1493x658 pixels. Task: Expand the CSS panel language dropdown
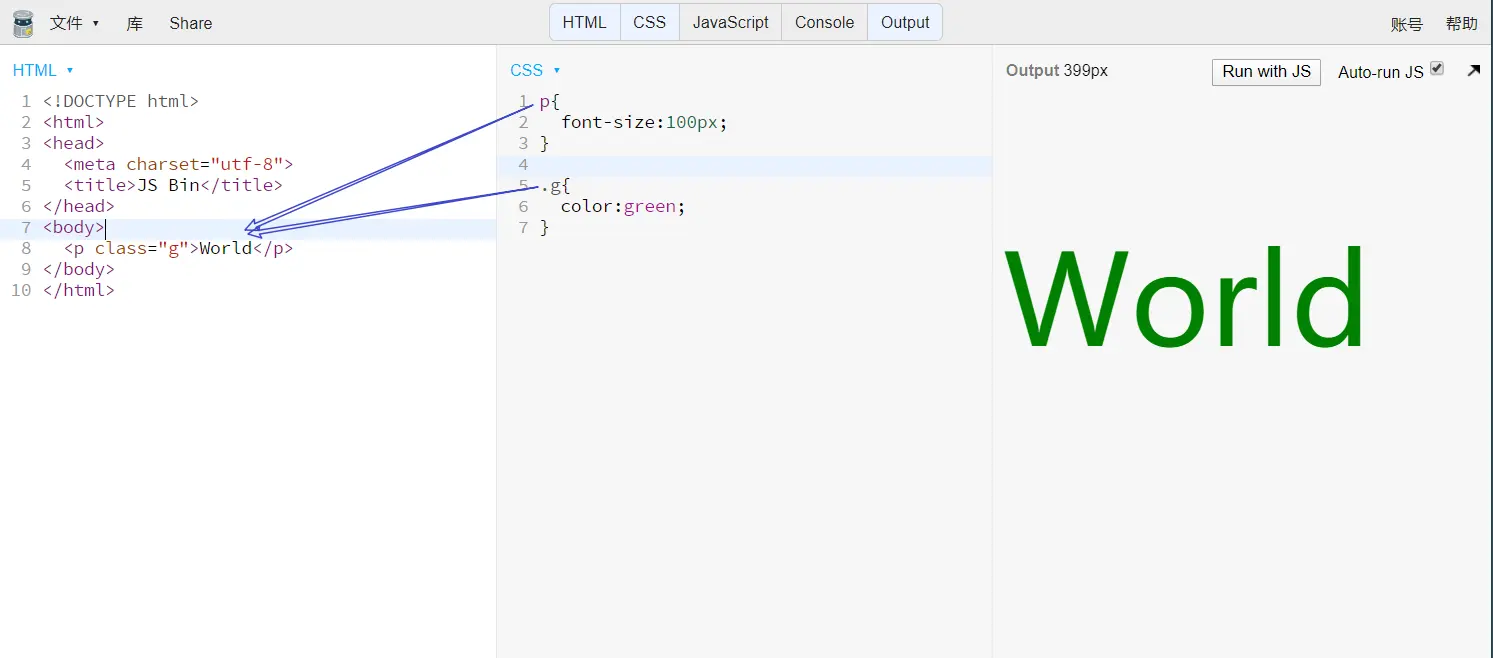(535, 70)
